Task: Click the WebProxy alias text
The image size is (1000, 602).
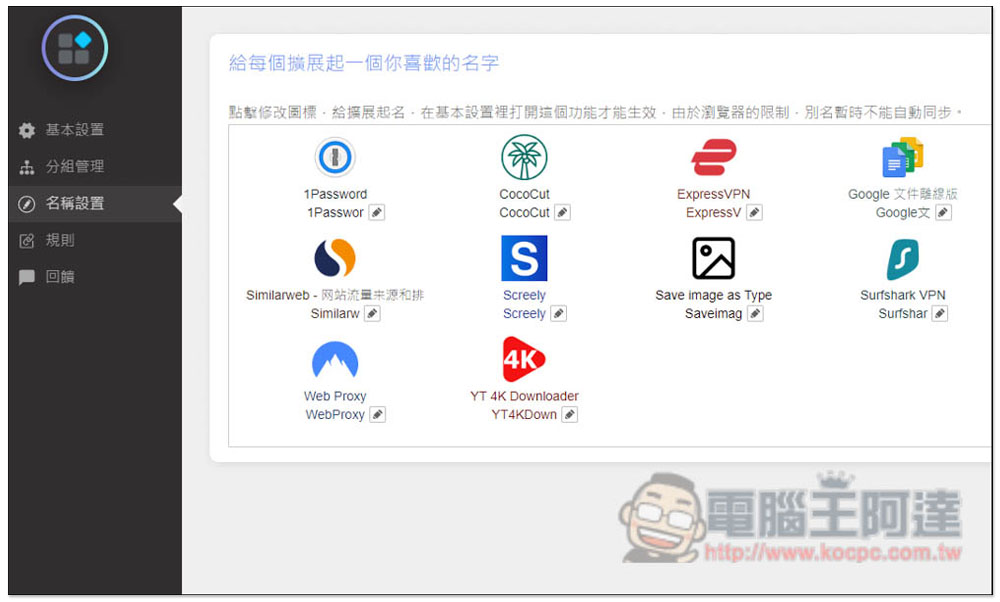Action: tap(335, 415)
